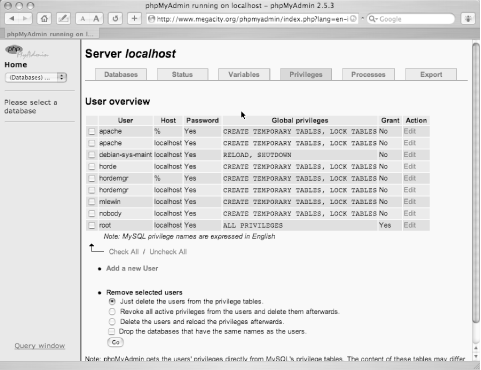The height and width of the screenshot is (370, 481).
Task: Tick the hordemgr localhost user checkbox
Action: (92, 190)
